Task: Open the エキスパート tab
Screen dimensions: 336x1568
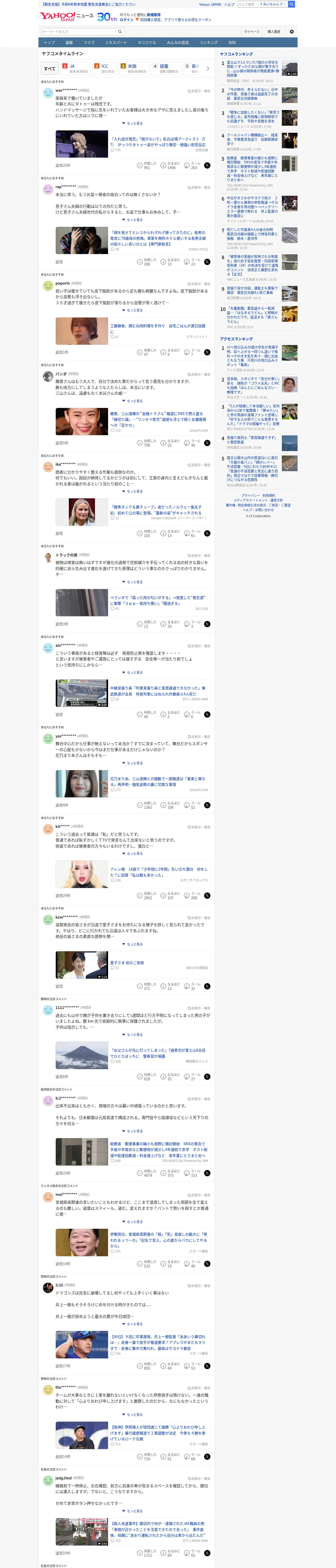Action: coord(116,43)
